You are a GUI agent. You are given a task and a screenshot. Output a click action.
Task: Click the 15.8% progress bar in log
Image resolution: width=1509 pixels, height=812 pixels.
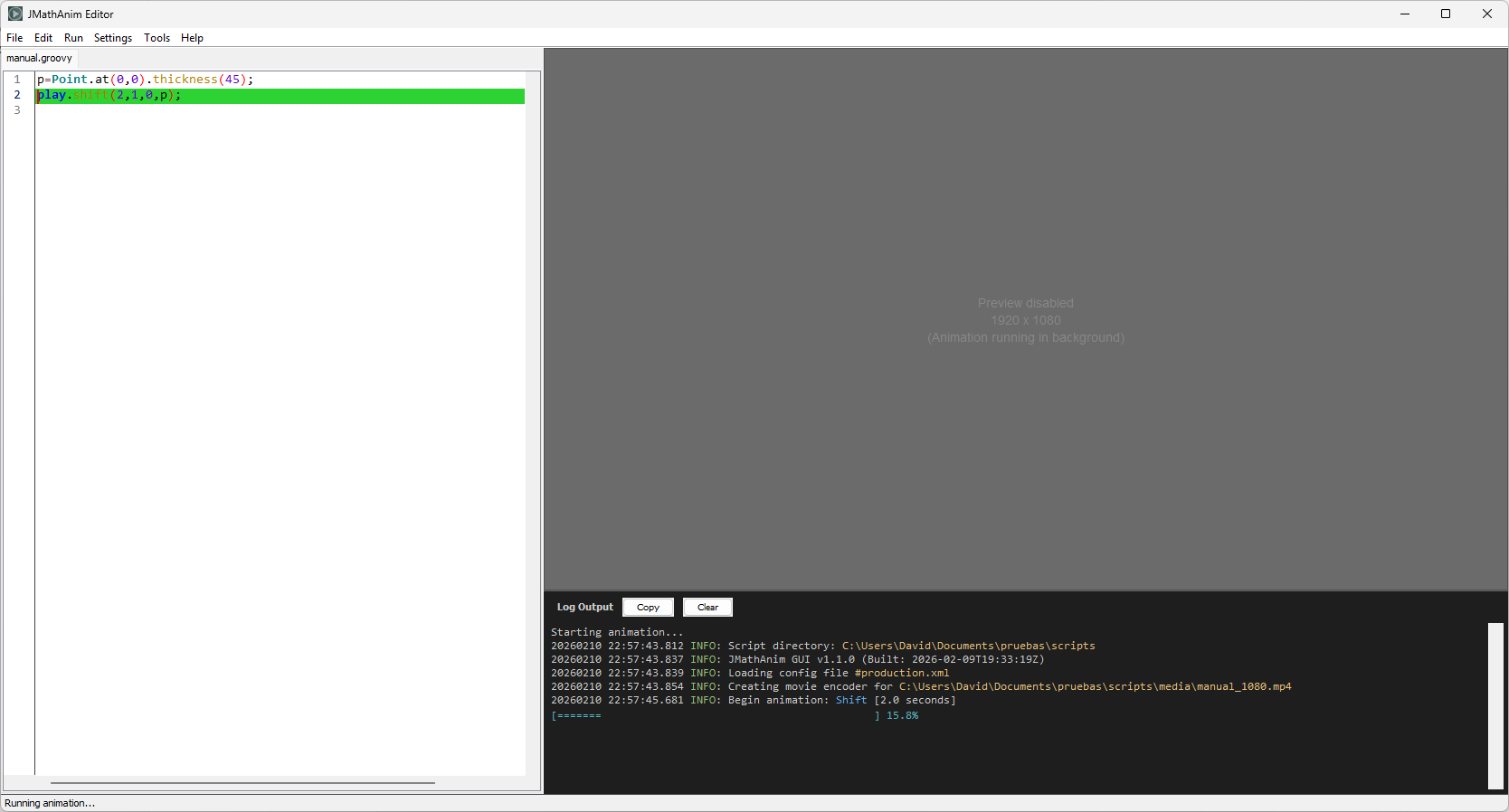[x=734, y=715]
